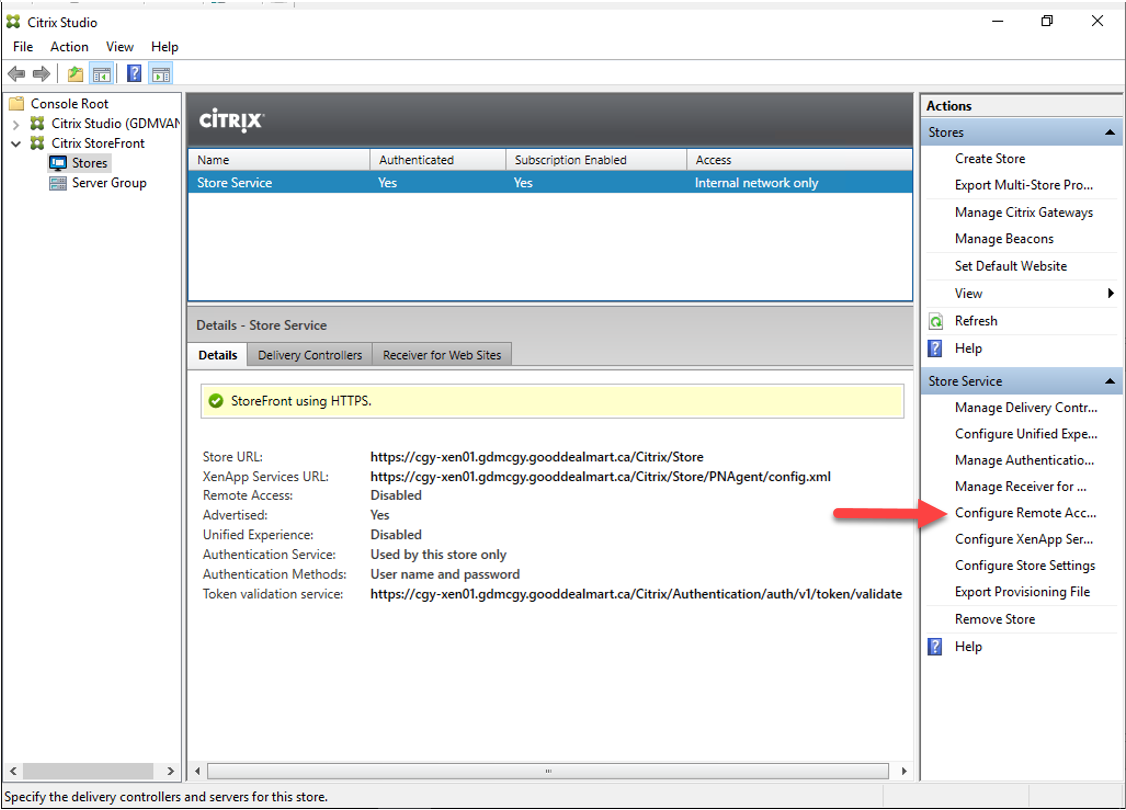Select Console Root in tree

pyautogui.click(x=70, y=103)
